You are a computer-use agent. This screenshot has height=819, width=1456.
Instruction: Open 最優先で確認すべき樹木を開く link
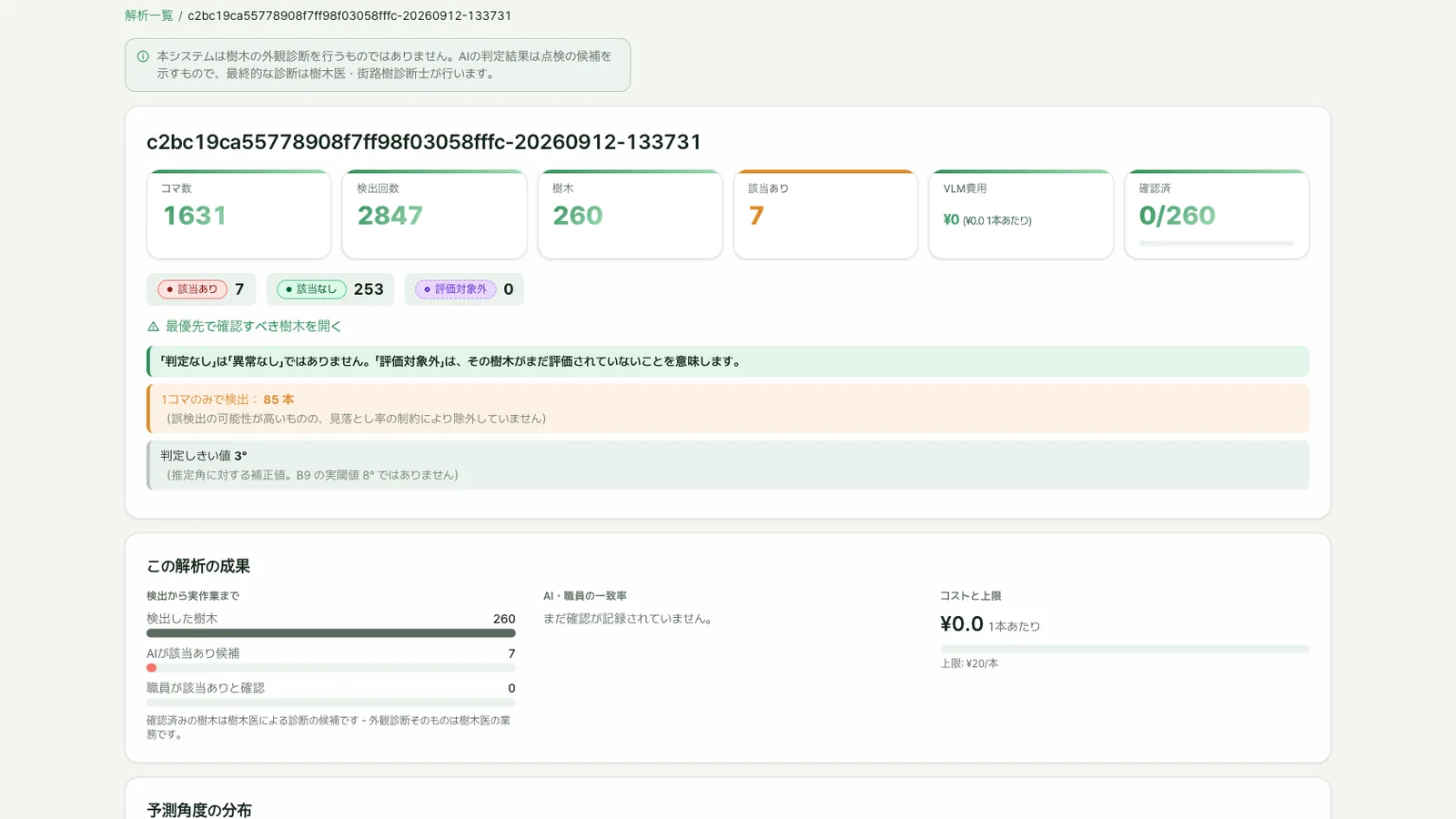point(253,326)
